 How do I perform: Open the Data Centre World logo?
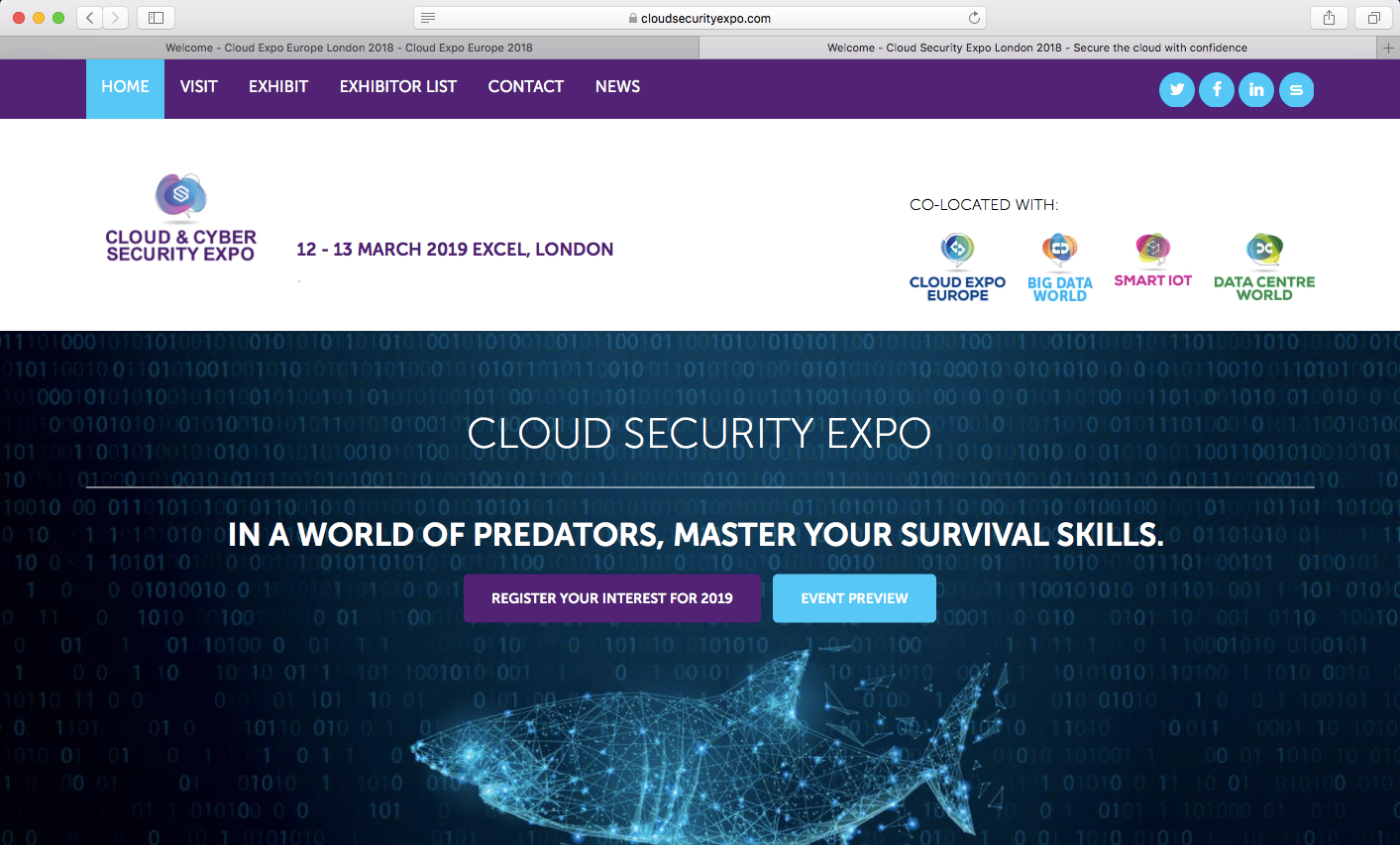click(x=1264, y=267)
